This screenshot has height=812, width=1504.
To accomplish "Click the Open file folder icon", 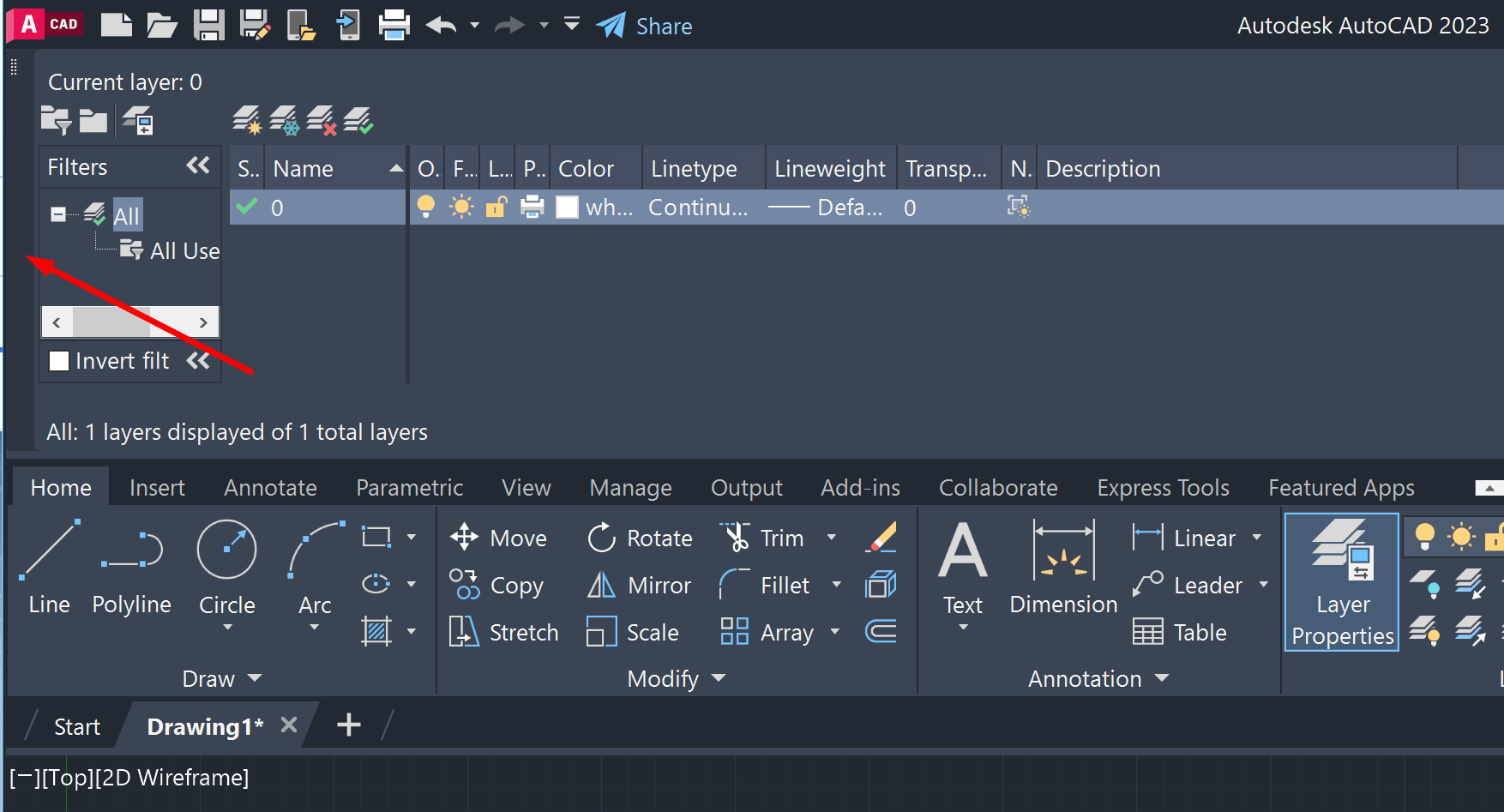I will (161, 25).
